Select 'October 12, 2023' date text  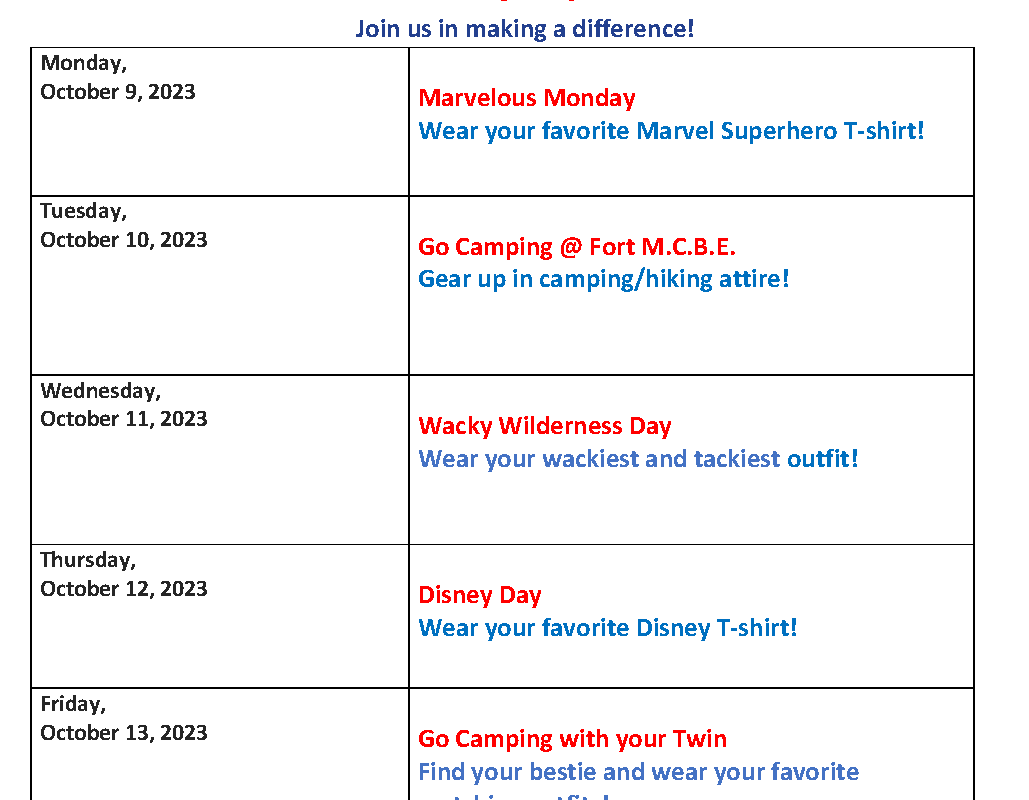(124, 589)
